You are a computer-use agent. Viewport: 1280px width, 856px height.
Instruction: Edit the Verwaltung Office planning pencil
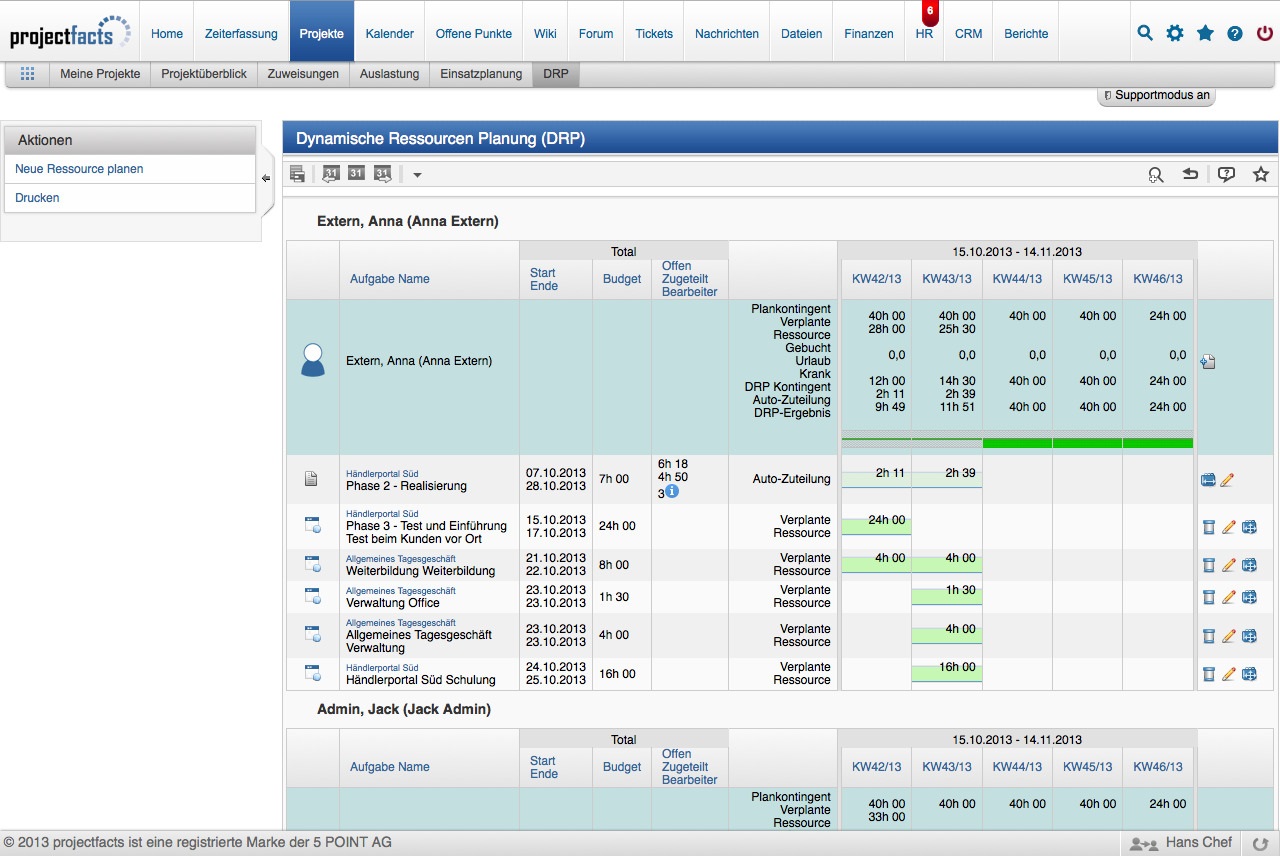[x=1229, y=597]
